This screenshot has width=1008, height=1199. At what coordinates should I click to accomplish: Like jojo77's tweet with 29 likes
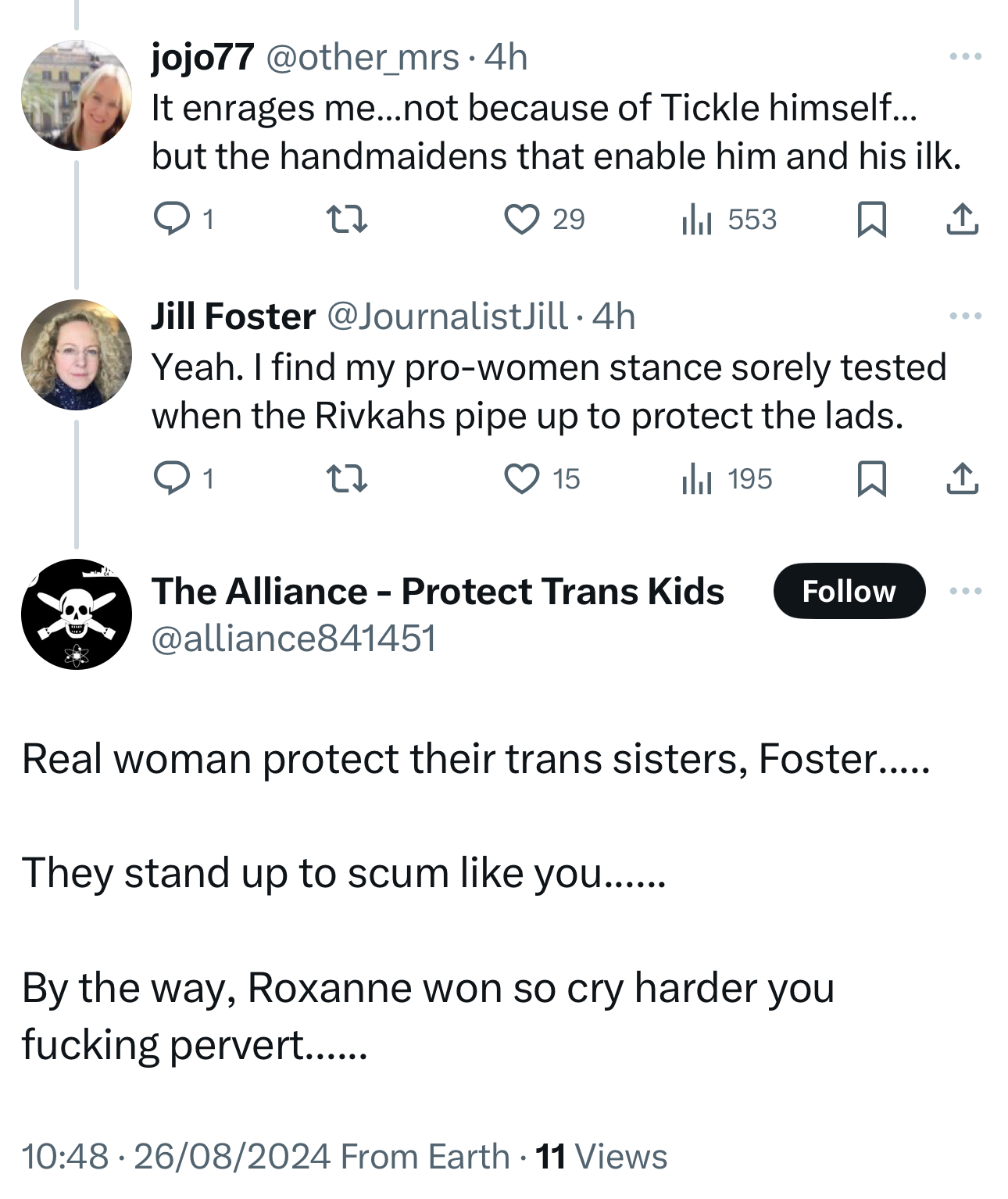(x=521, y=219)
